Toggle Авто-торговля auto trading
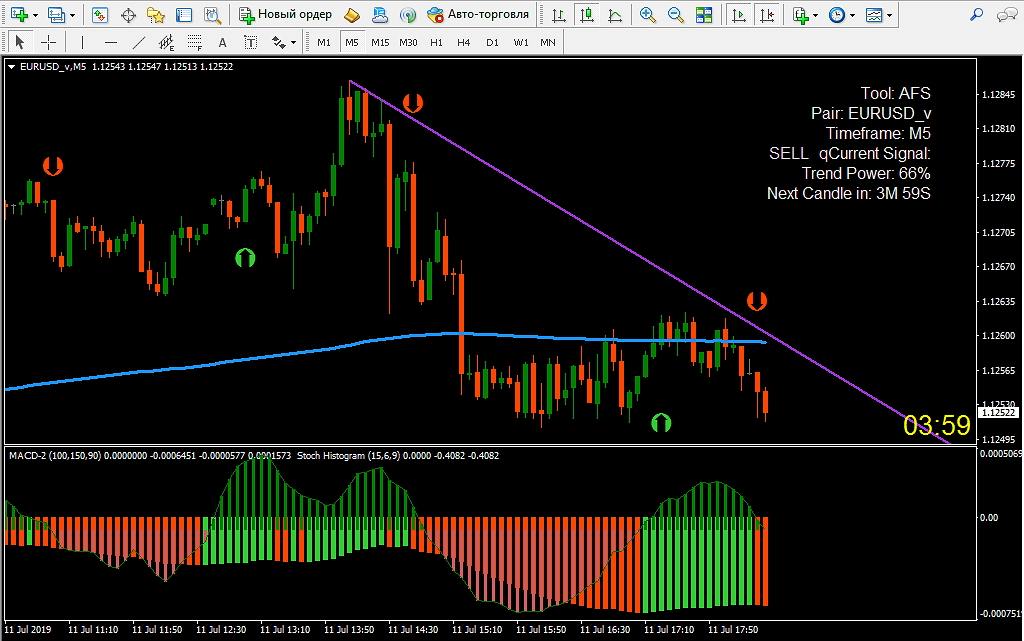 tap(478, 14)
